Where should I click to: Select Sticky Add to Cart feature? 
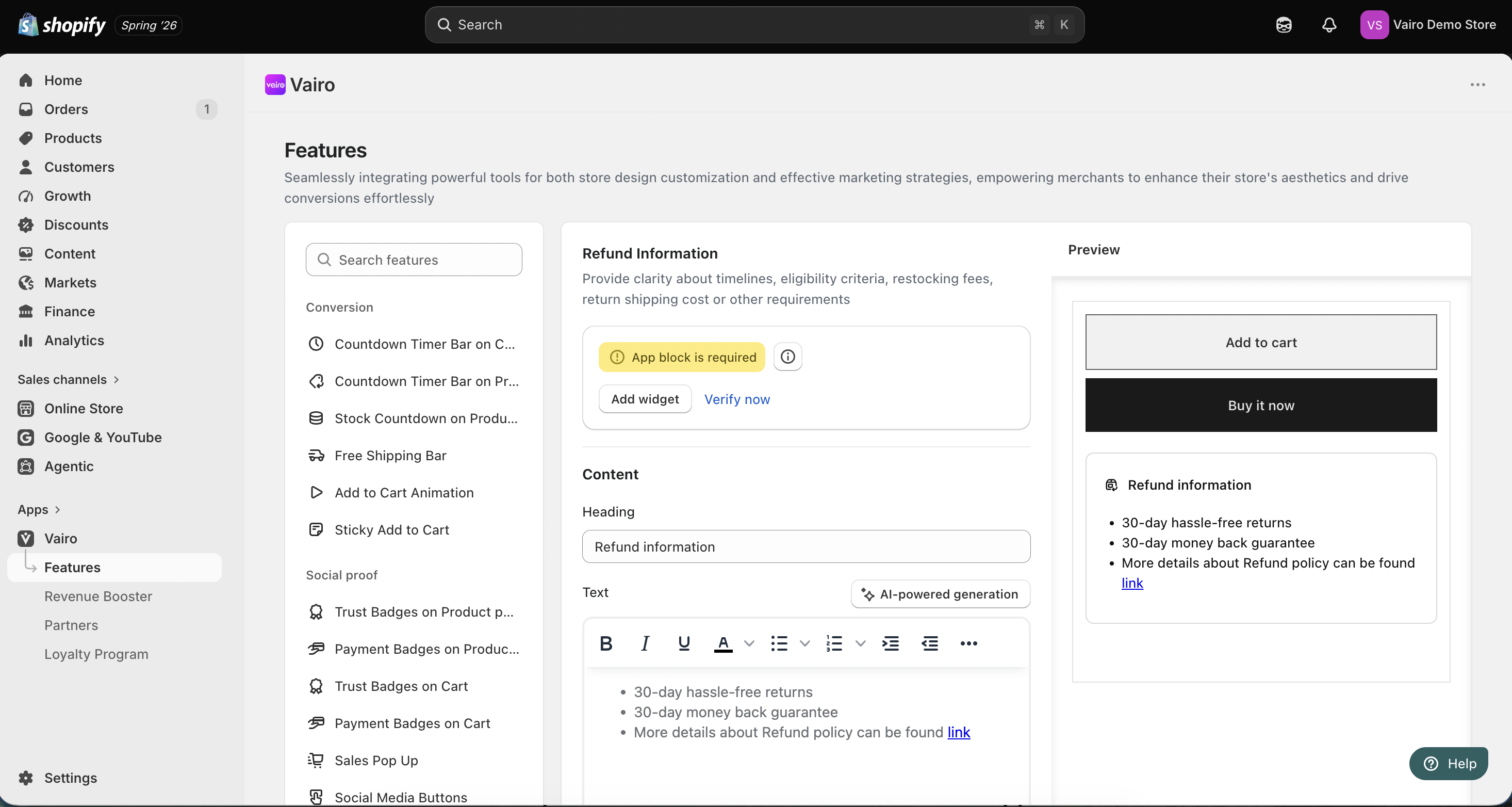click(x=414, y=530)
